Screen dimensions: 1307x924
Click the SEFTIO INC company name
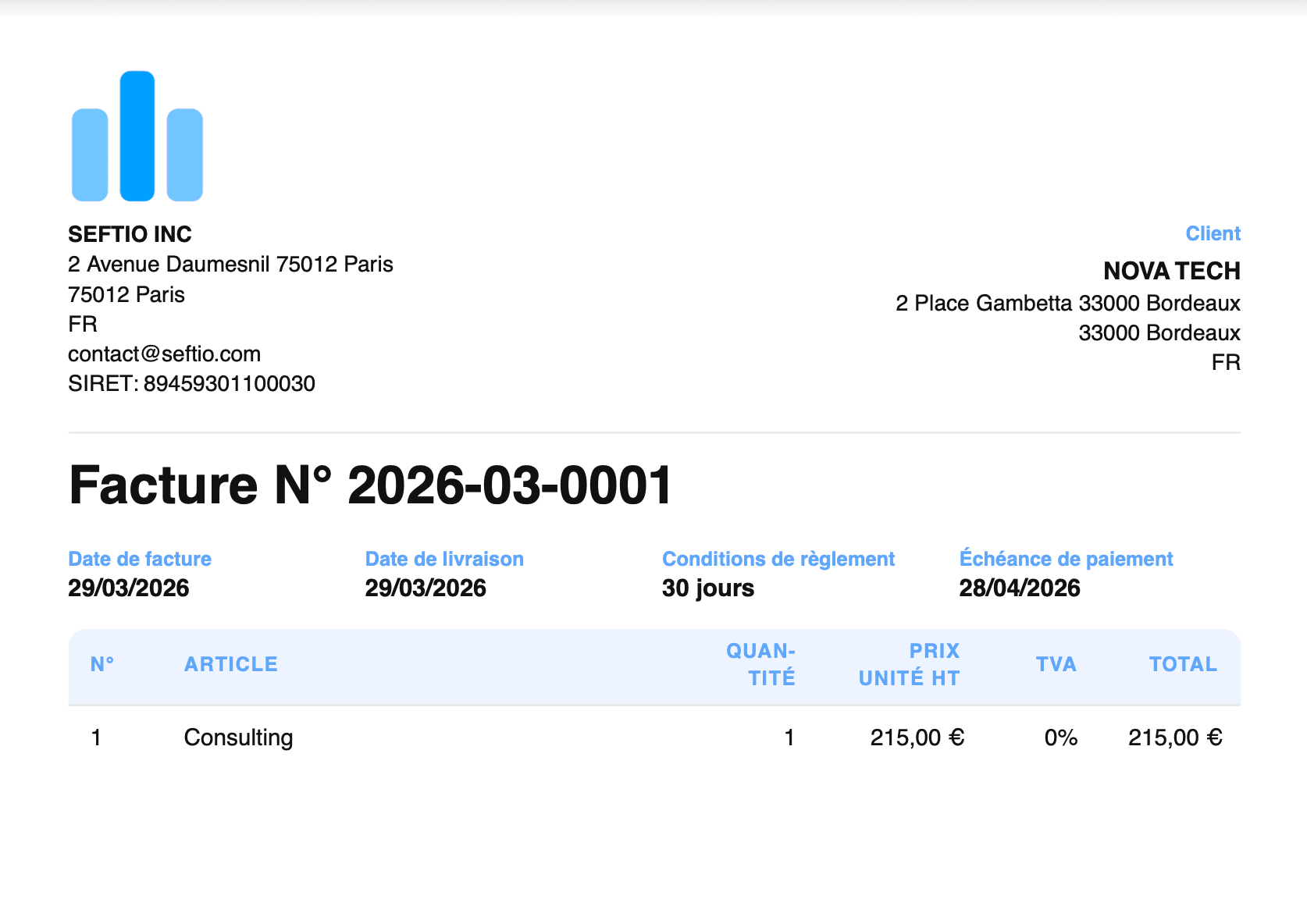click(130, 234)
